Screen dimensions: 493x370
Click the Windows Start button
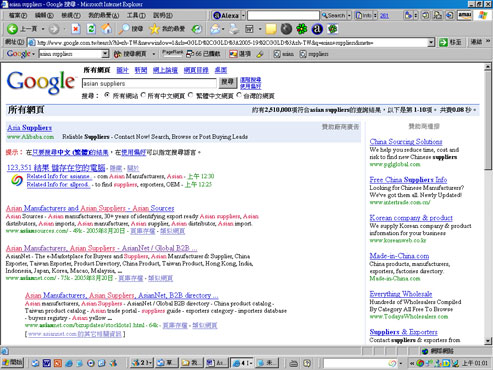coord(12,363)
